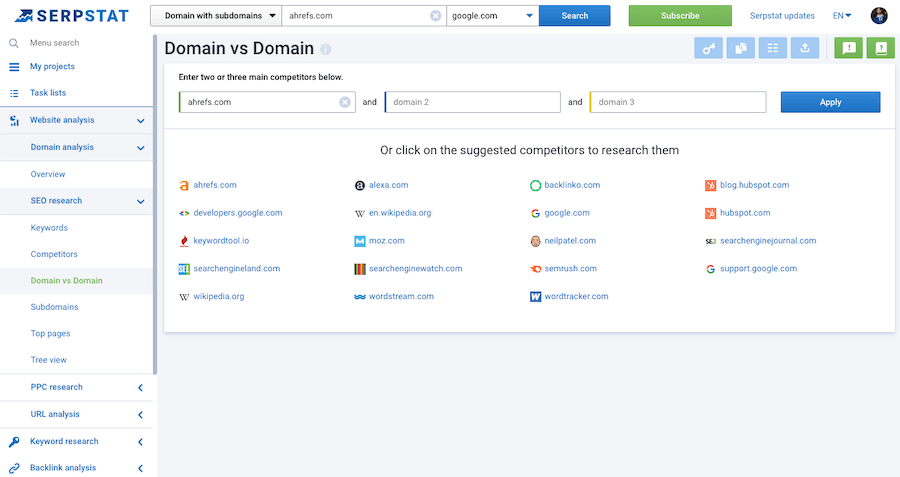Click the Menu search field

click(55, 43)
